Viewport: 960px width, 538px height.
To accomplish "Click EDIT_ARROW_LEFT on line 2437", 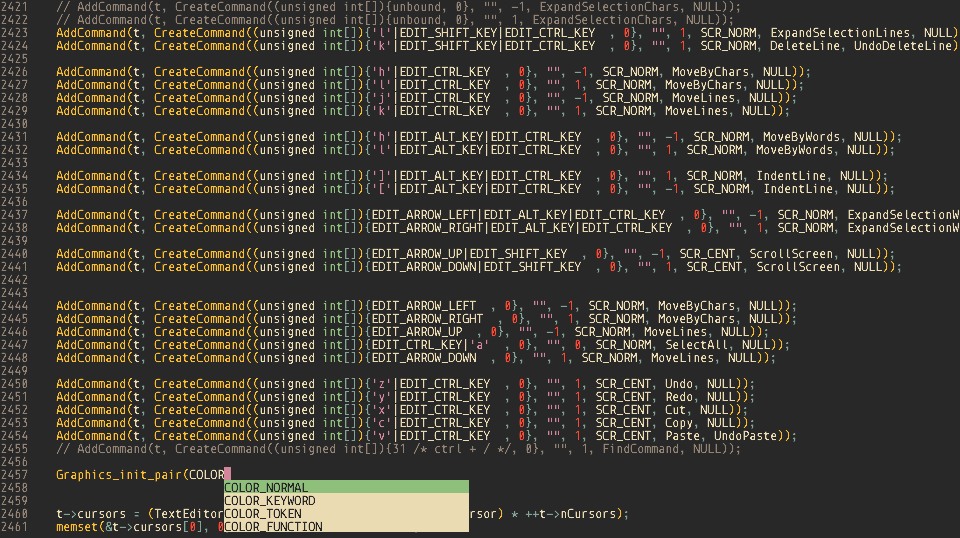I will click(424, 215).
